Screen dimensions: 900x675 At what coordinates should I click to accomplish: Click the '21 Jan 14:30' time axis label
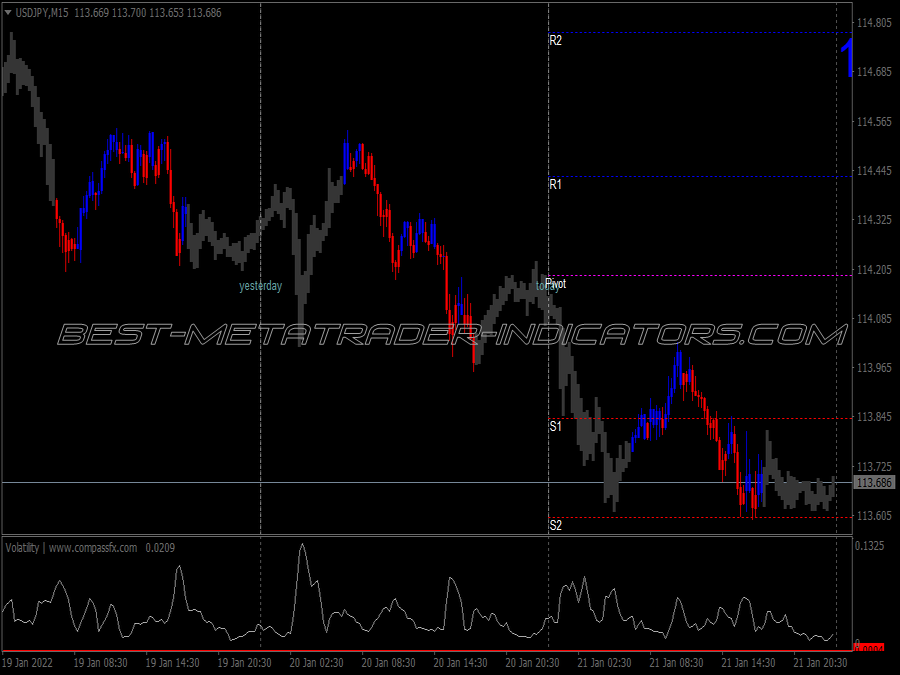[748, 663]
